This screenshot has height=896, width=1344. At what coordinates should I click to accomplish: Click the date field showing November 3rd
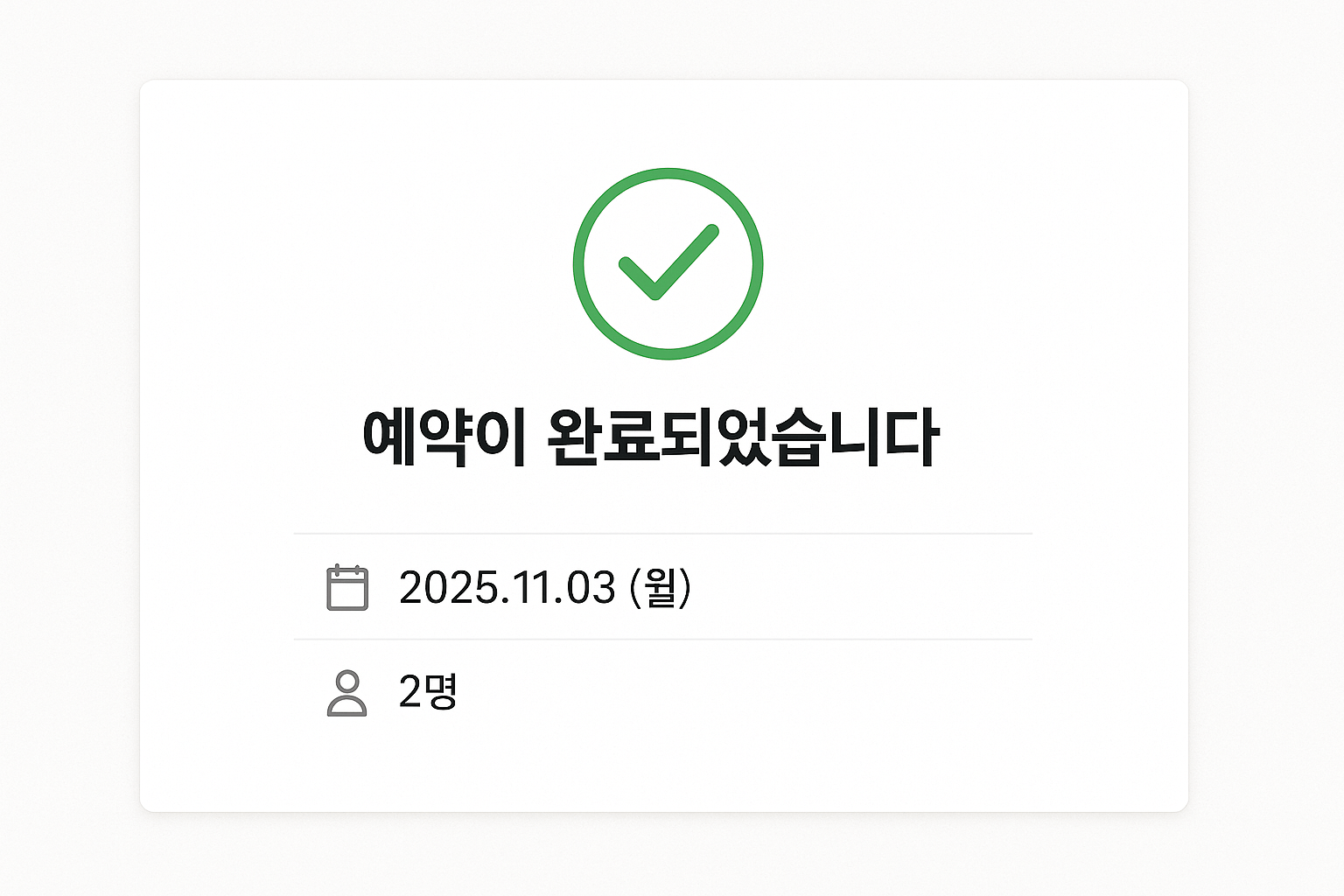click(547, 587)
